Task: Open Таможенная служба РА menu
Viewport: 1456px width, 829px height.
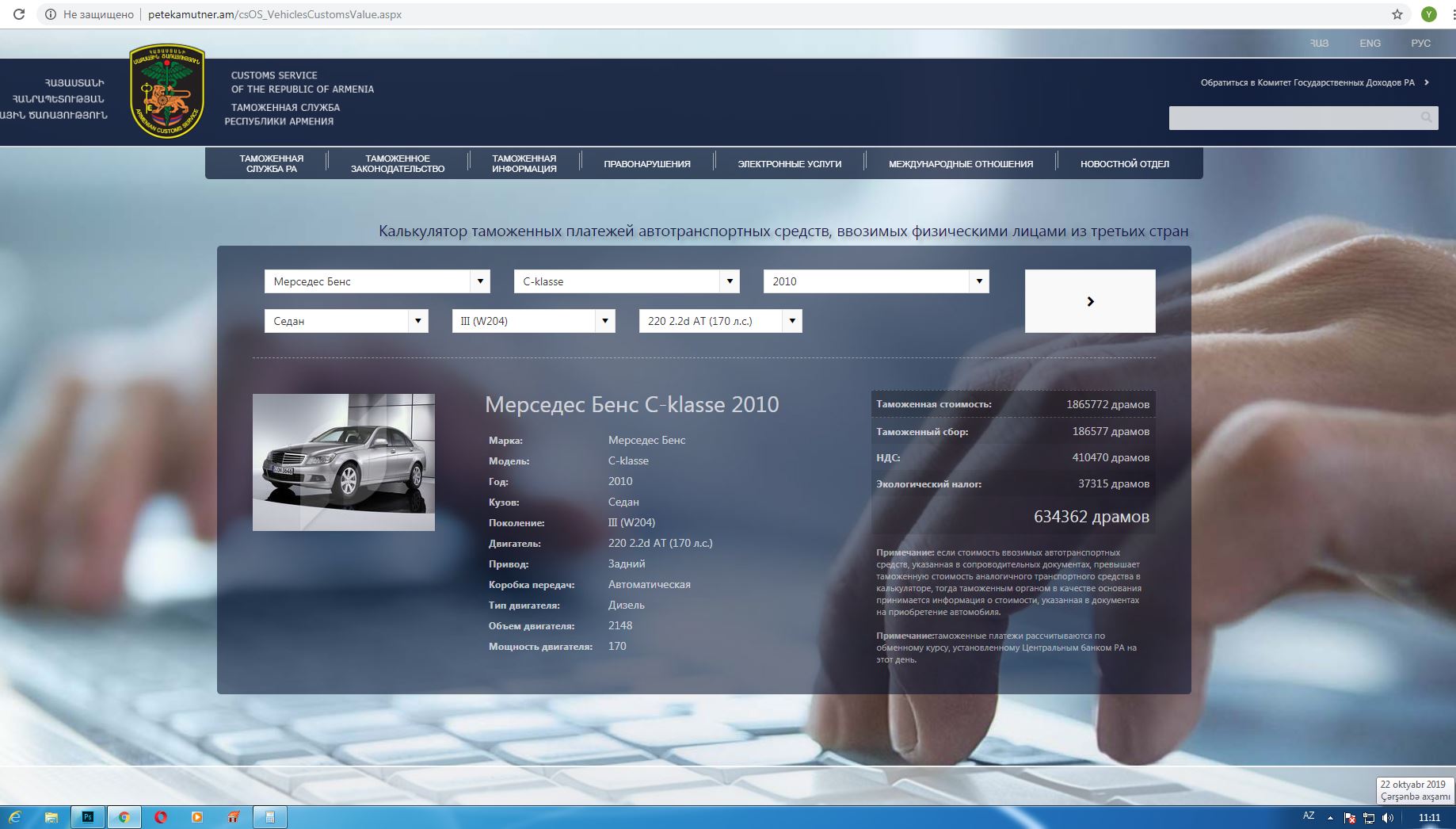Action: [x=272, y=163]
